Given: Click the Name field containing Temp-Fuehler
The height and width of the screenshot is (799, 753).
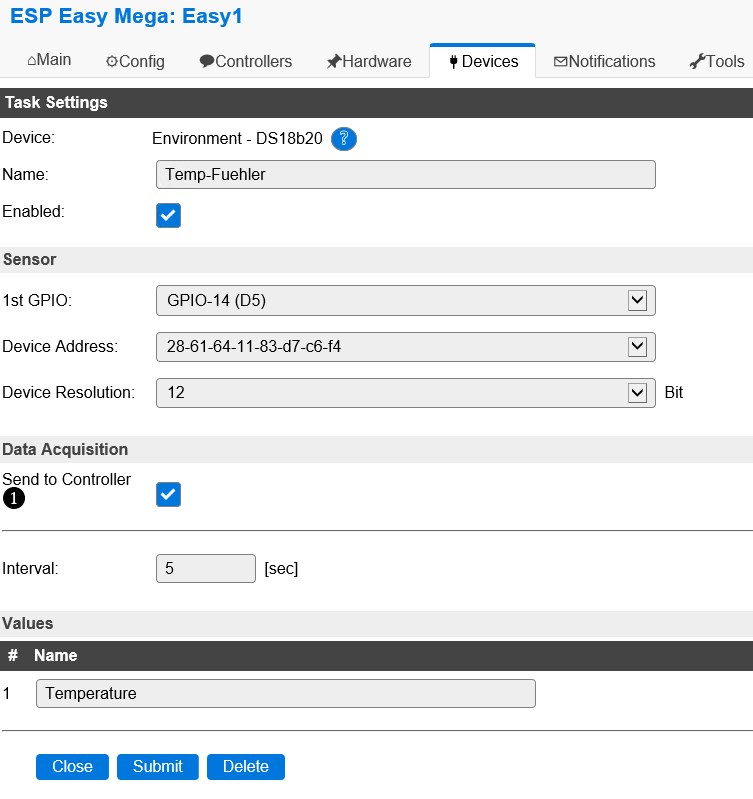Looking at the screenshot, I should (x=405, y=174).
